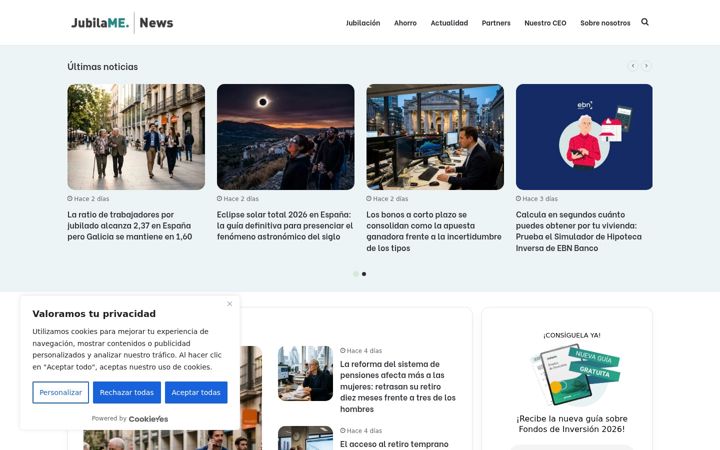The height and width of the screenshot is (450, 720).
Task: Click the ¡CONSÍGUELA YA! label
Action: point(572,335)
